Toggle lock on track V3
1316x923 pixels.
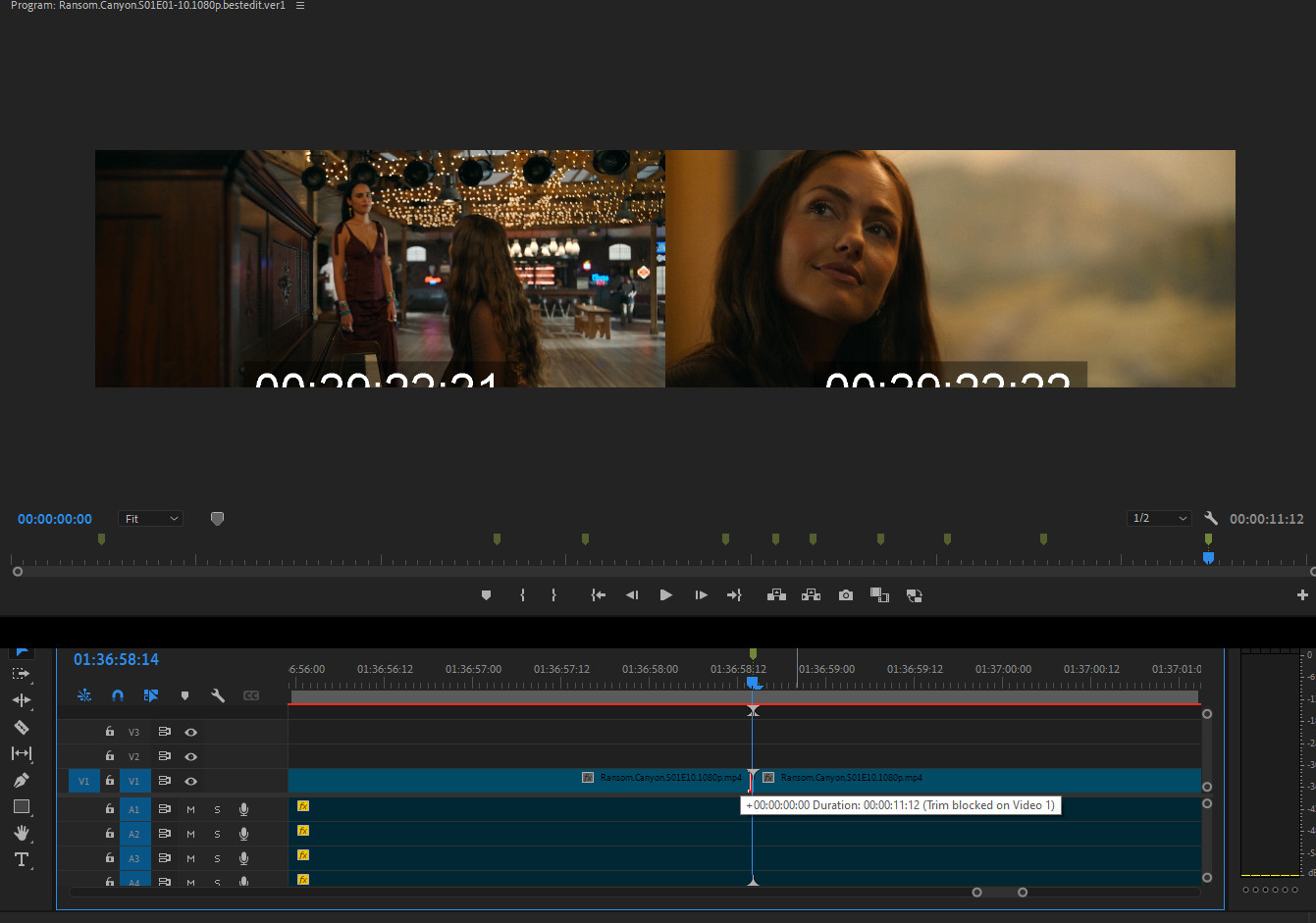[x=110, y=732]
